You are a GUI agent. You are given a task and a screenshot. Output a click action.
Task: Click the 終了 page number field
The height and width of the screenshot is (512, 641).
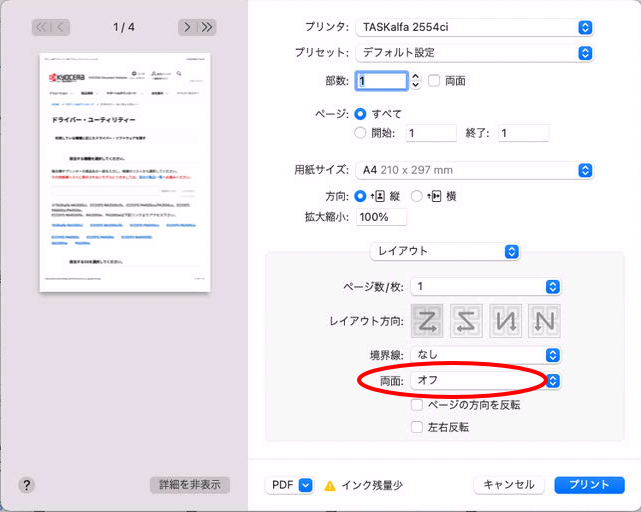coord(524,133)
